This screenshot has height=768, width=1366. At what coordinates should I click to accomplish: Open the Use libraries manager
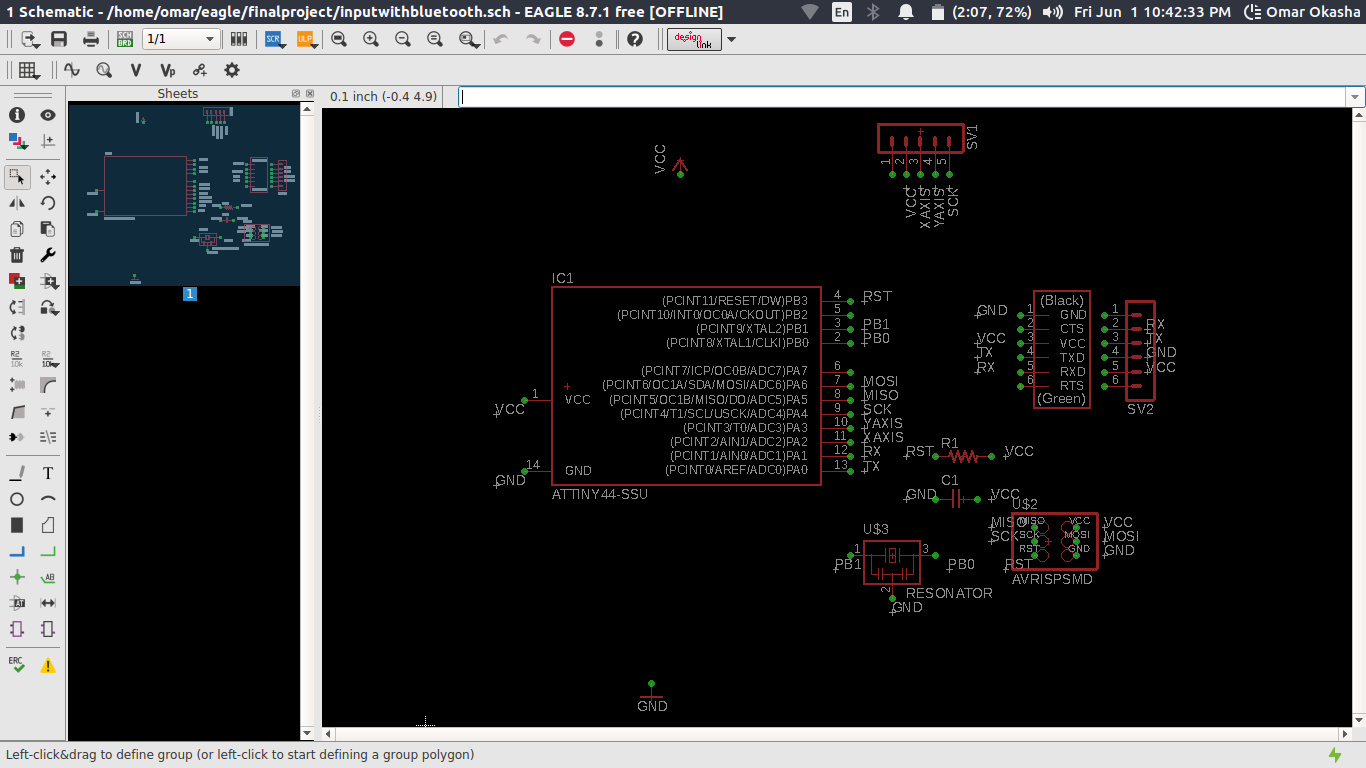click(x=239, y=39)
